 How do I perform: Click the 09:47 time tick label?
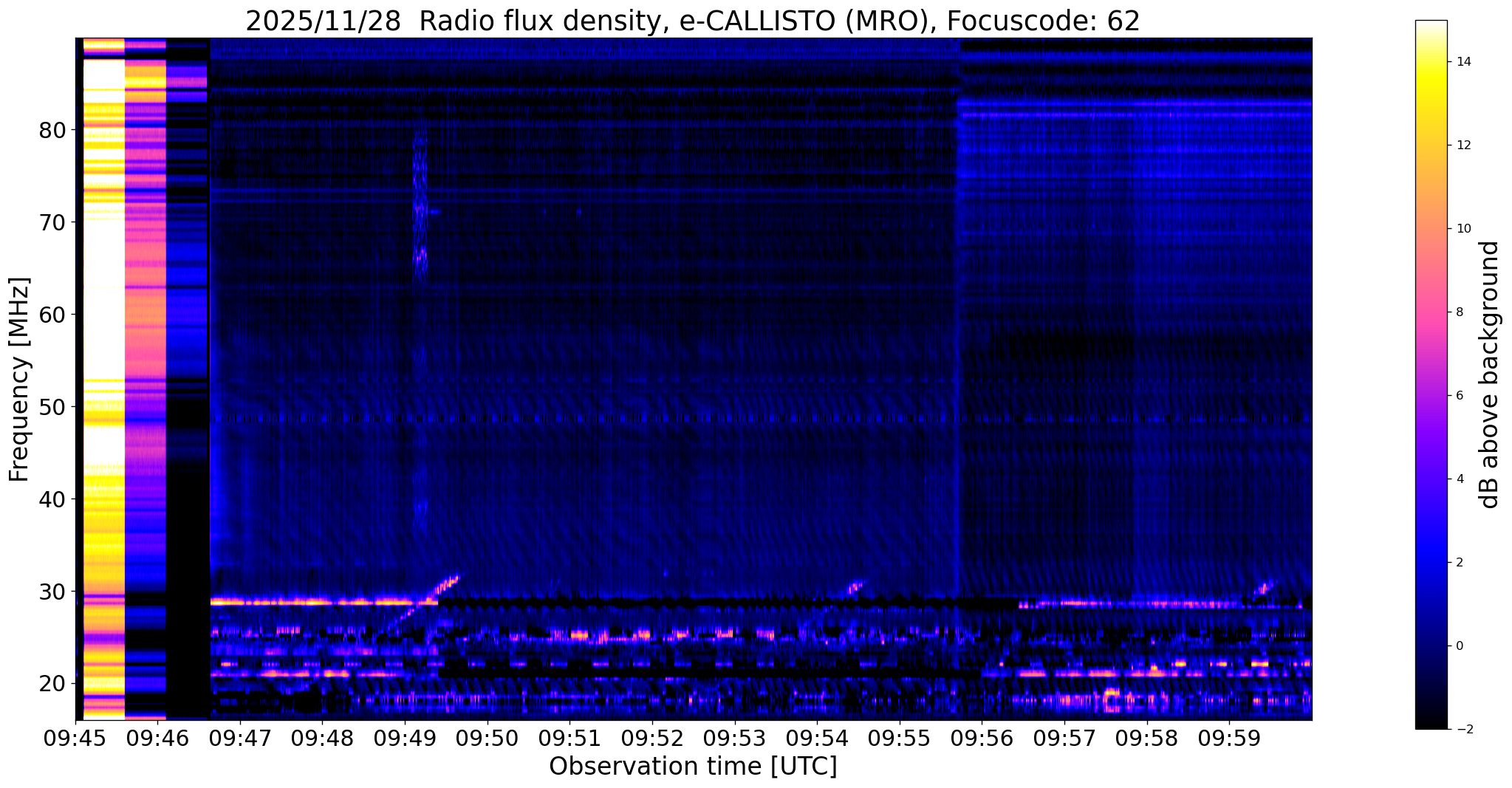[240, 737]
